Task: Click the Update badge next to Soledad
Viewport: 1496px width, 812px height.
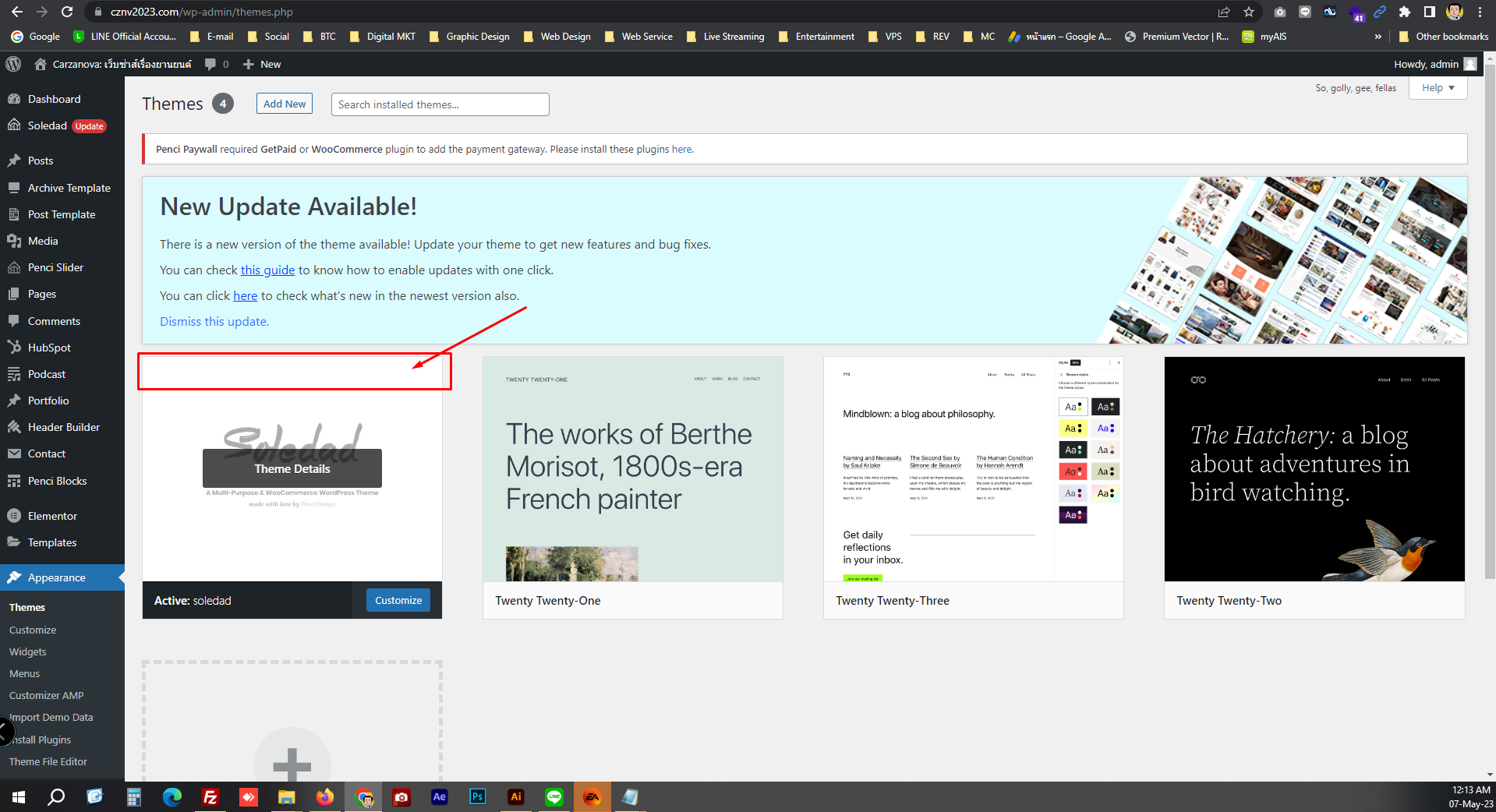Action: point(89,126)
